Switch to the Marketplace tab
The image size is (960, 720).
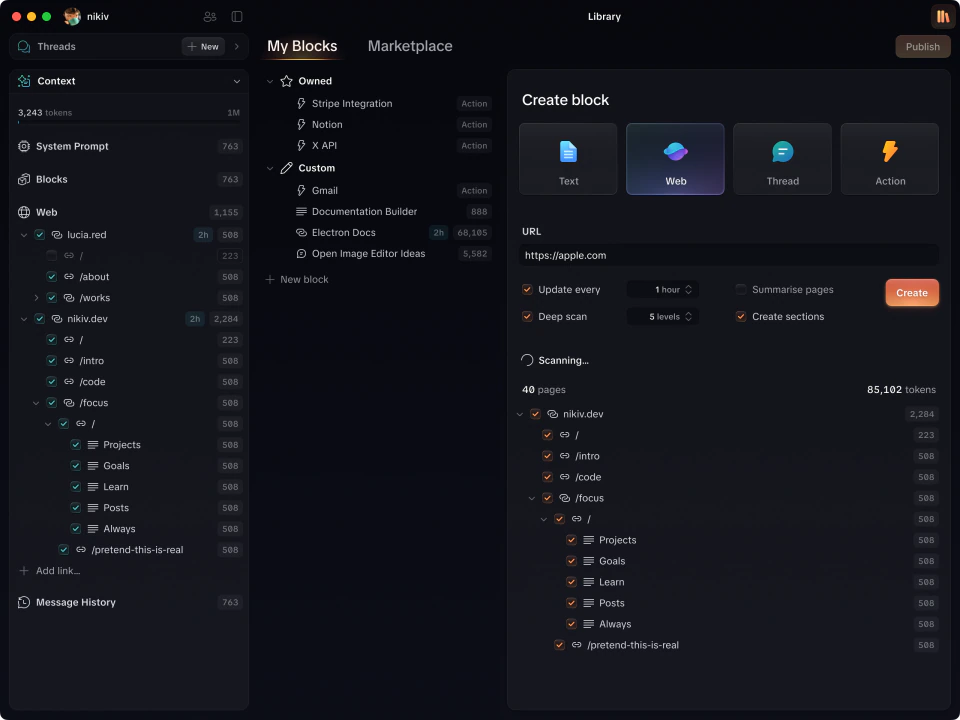(x=410, y=46)
